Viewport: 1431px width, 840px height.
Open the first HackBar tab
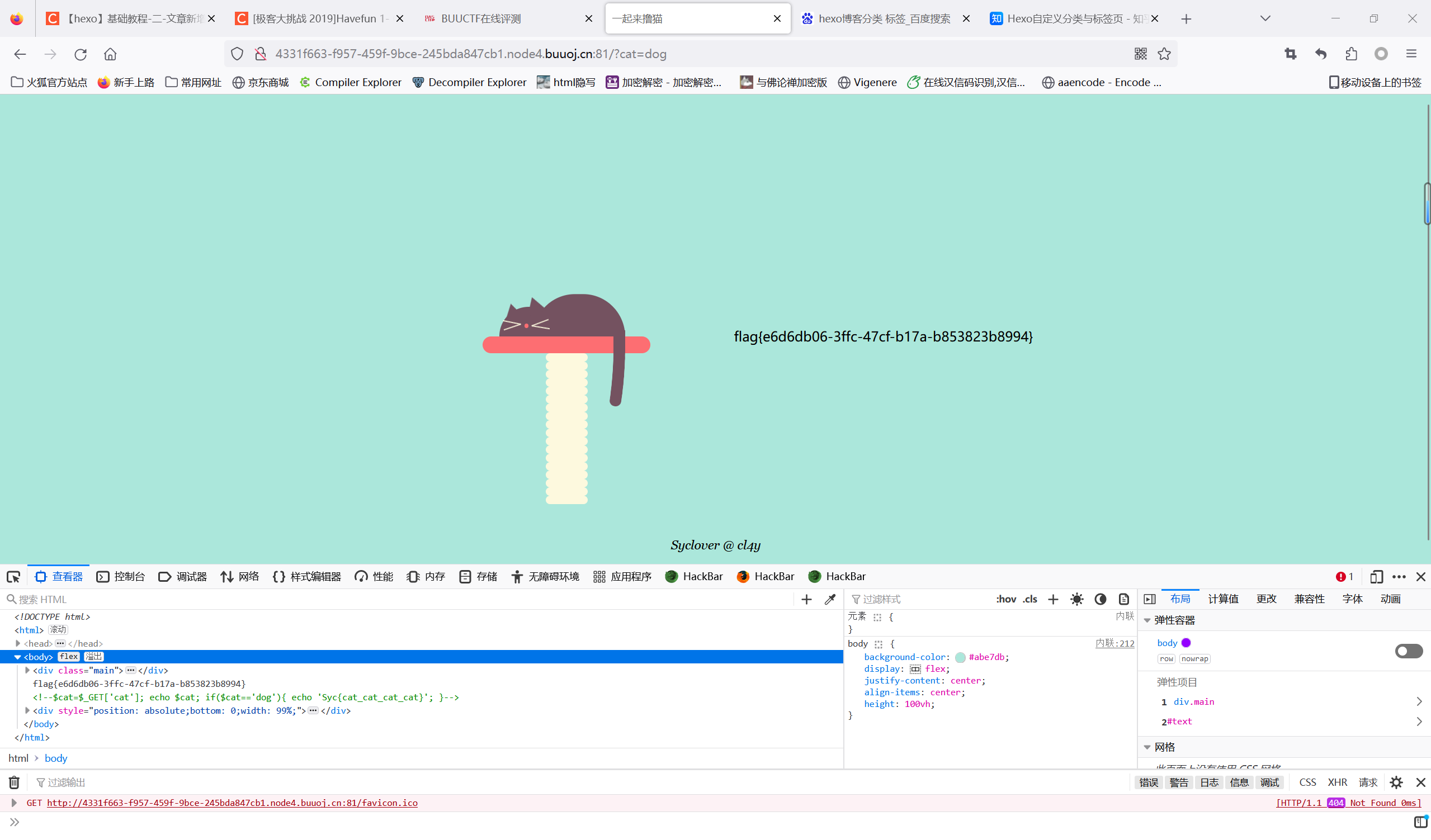pyautogui.click(x=694, y=577)
